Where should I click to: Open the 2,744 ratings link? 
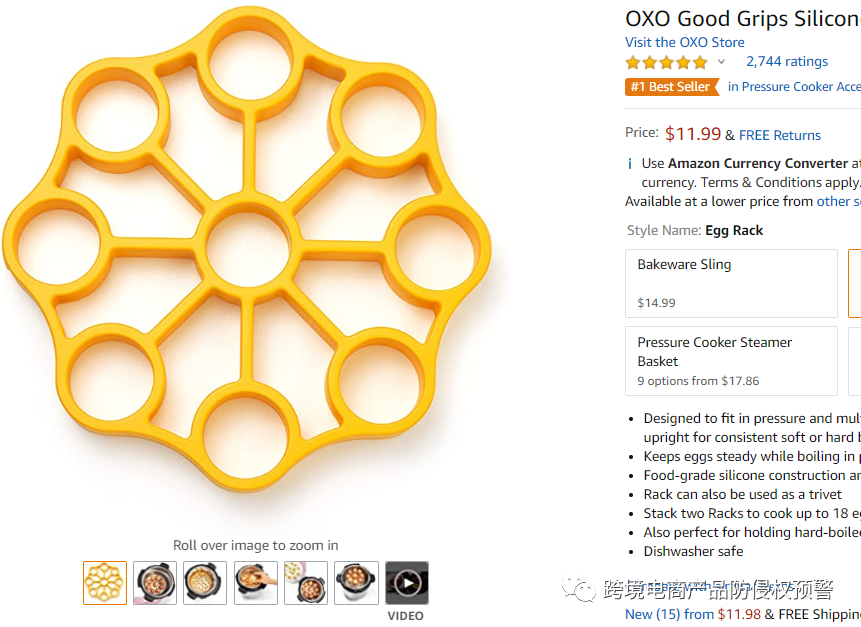point(787,61)
